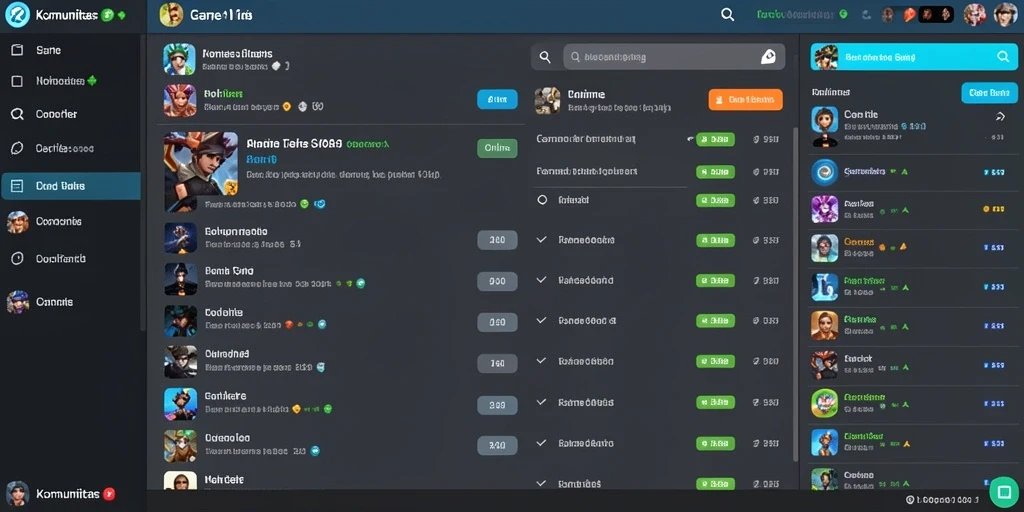Toggle the bottommost checkmark in the middle panel list
This screenshot has width=1024, height=512.
click(541, 484)
